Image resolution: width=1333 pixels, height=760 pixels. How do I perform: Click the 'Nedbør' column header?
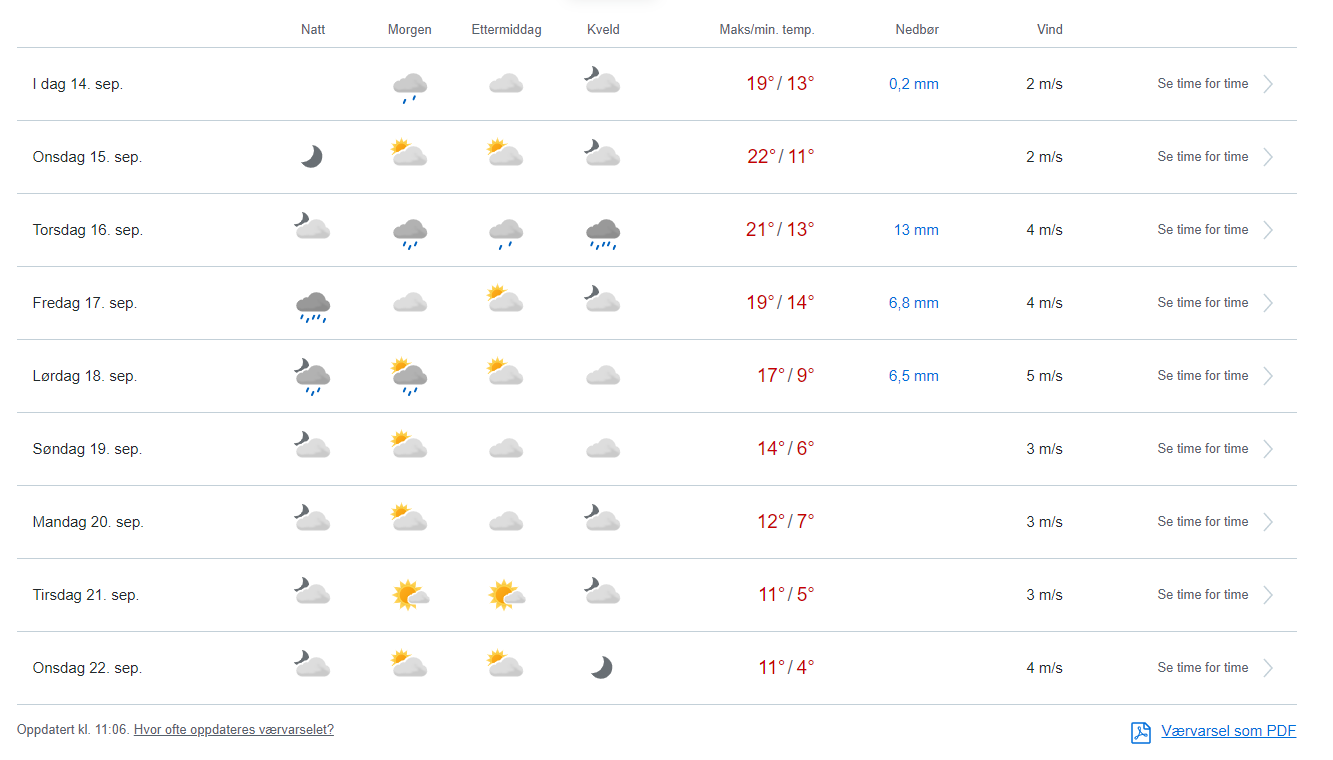point(917,30)
